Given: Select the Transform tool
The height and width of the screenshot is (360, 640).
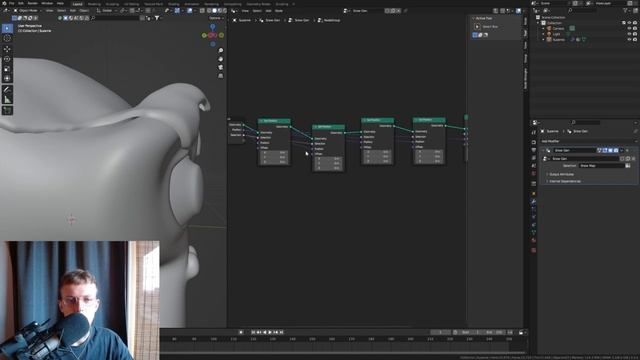Looking at the screenshot, I should pyautogui.click(x=7, y=78).
